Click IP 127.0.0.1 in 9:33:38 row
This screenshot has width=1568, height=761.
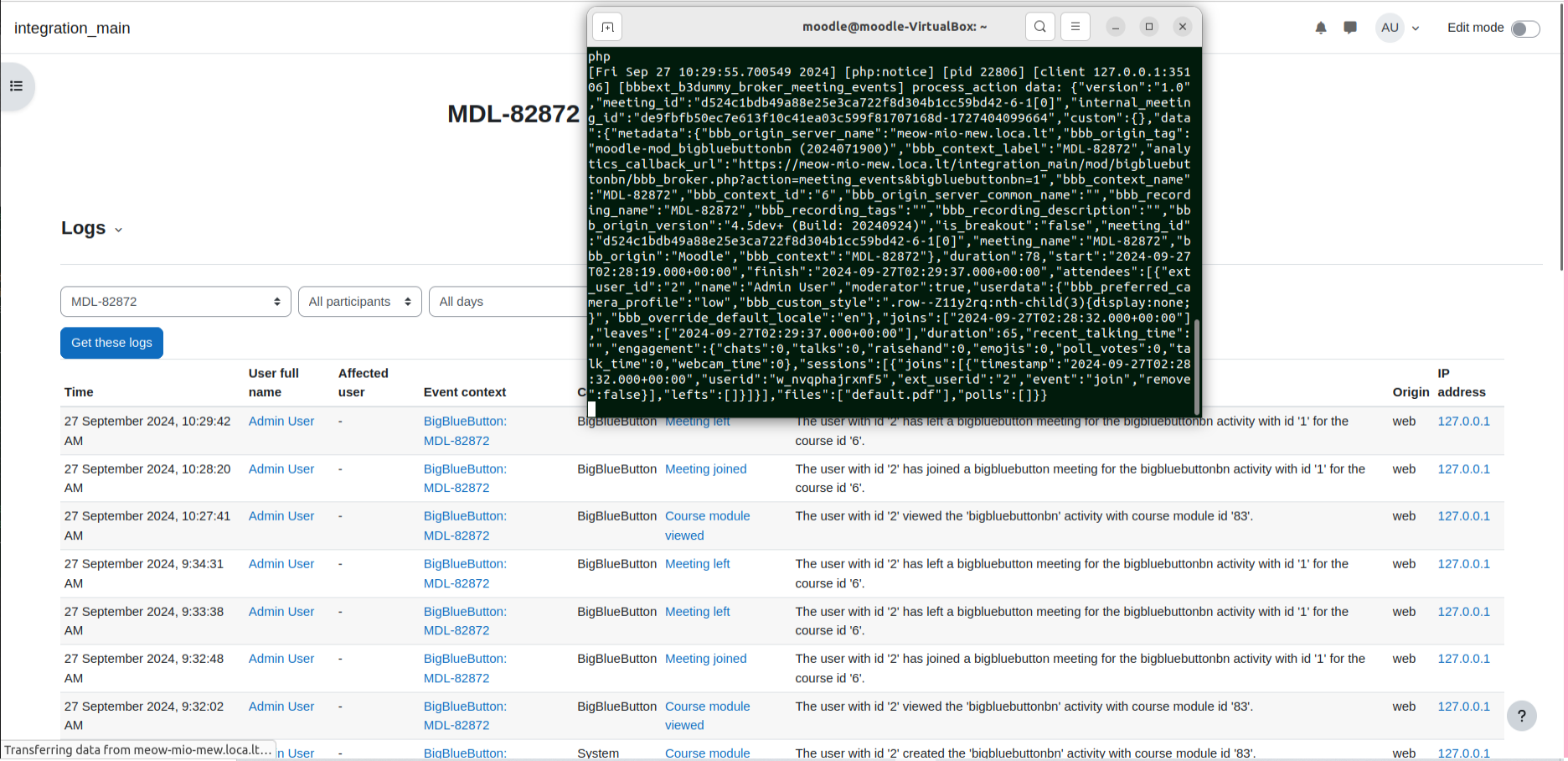point(1464,612)
